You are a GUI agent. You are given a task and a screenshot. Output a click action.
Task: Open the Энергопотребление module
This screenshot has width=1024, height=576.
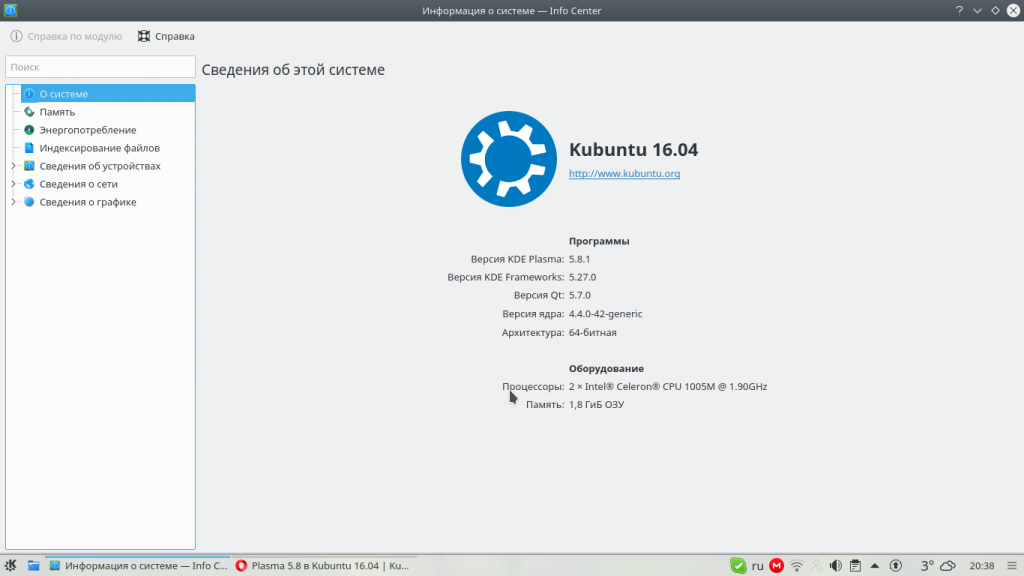click(x=88, y=130)
